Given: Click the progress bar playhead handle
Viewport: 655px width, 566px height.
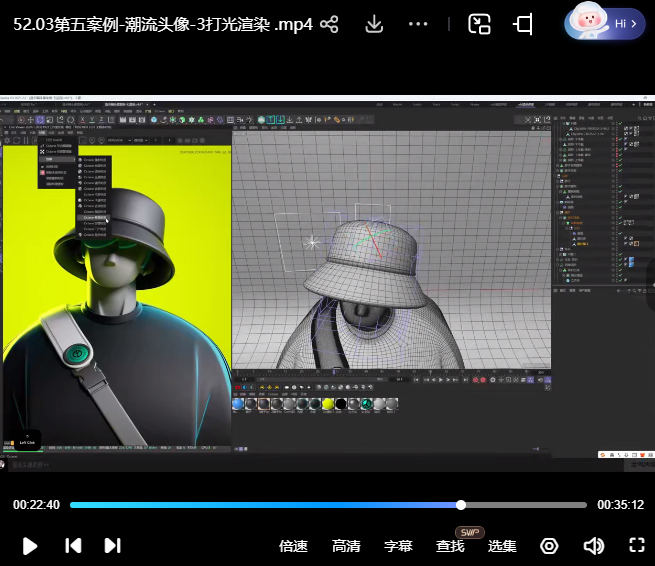Looking at the screenshot, I should coord(461,505).
